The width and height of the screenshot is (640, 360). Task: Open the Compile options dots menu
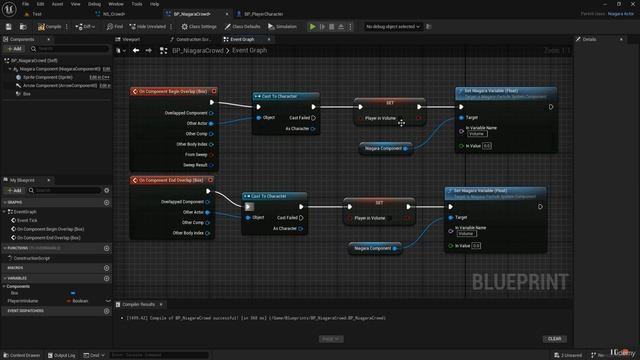(67, 27)
